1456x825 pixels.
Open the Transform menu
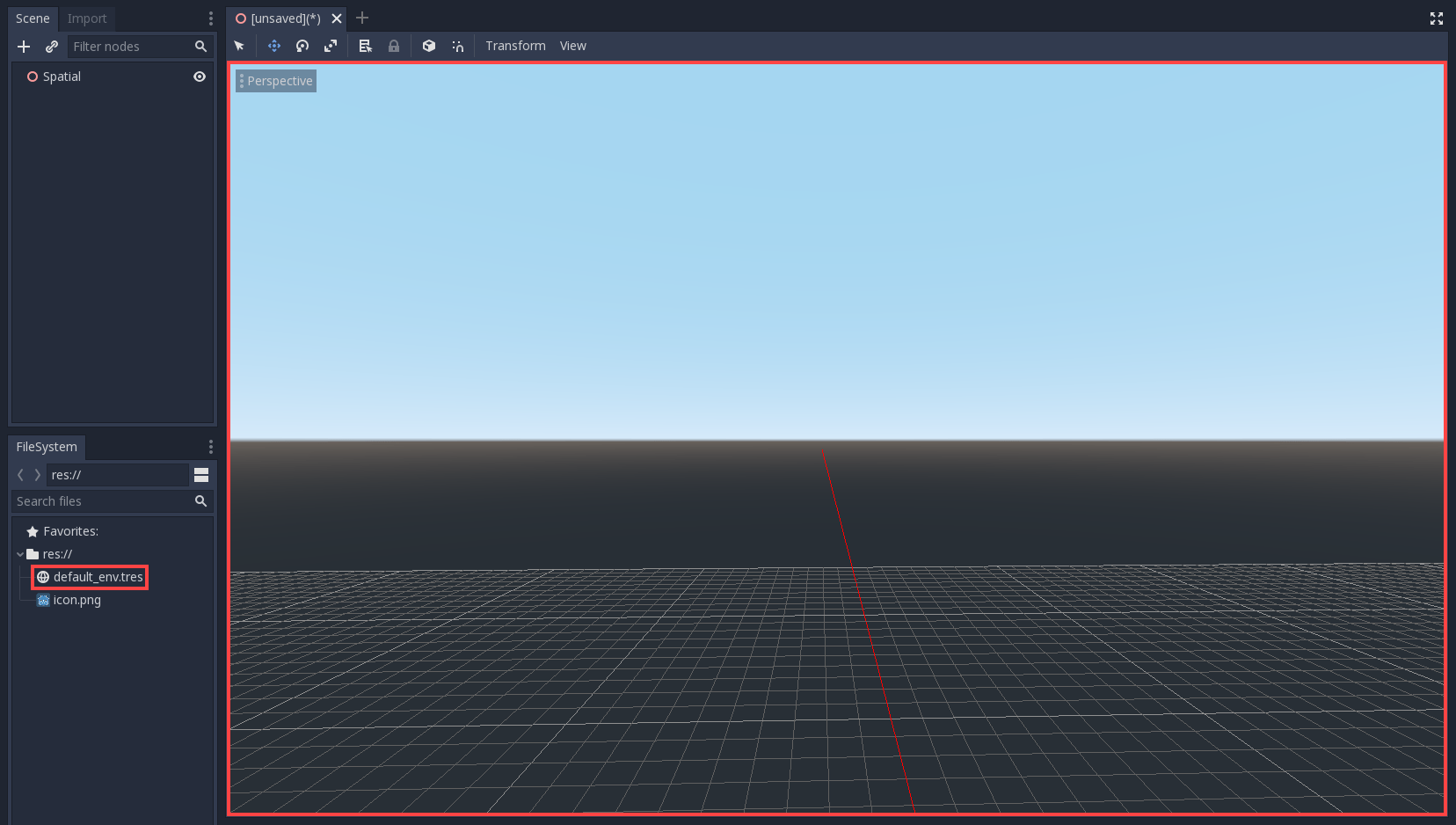point(515,46)
